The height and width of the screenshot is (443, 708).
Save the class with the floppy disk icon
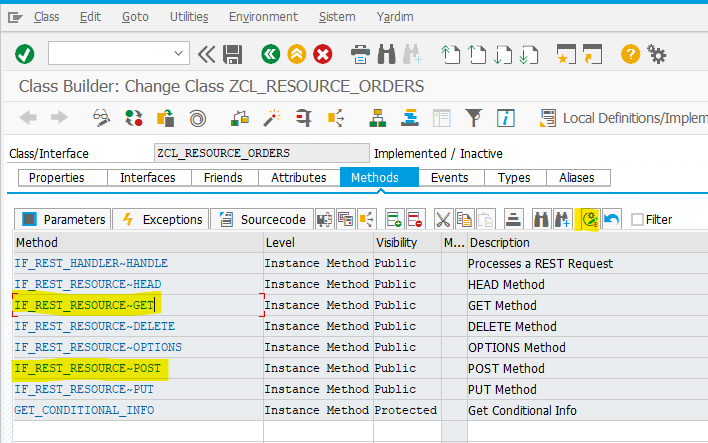click(233, 54)
